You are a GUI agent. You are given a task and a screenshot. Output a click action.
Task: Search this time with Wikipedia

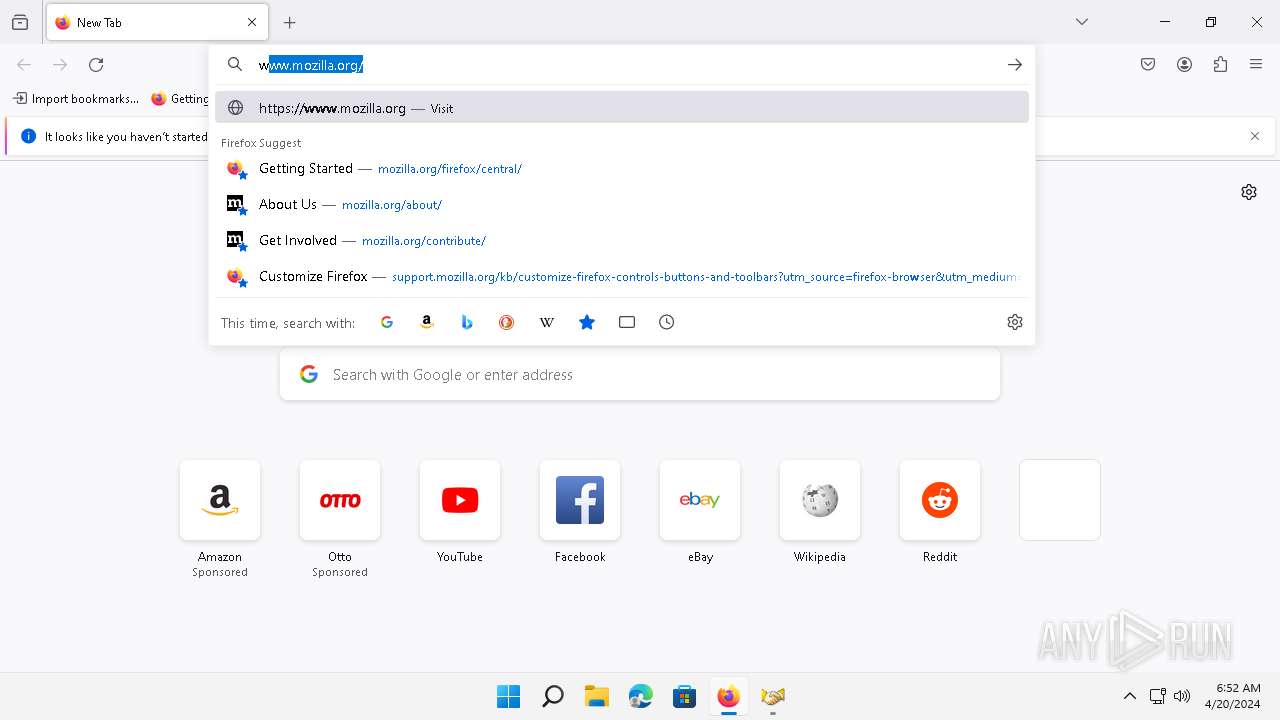pos(547,322)
